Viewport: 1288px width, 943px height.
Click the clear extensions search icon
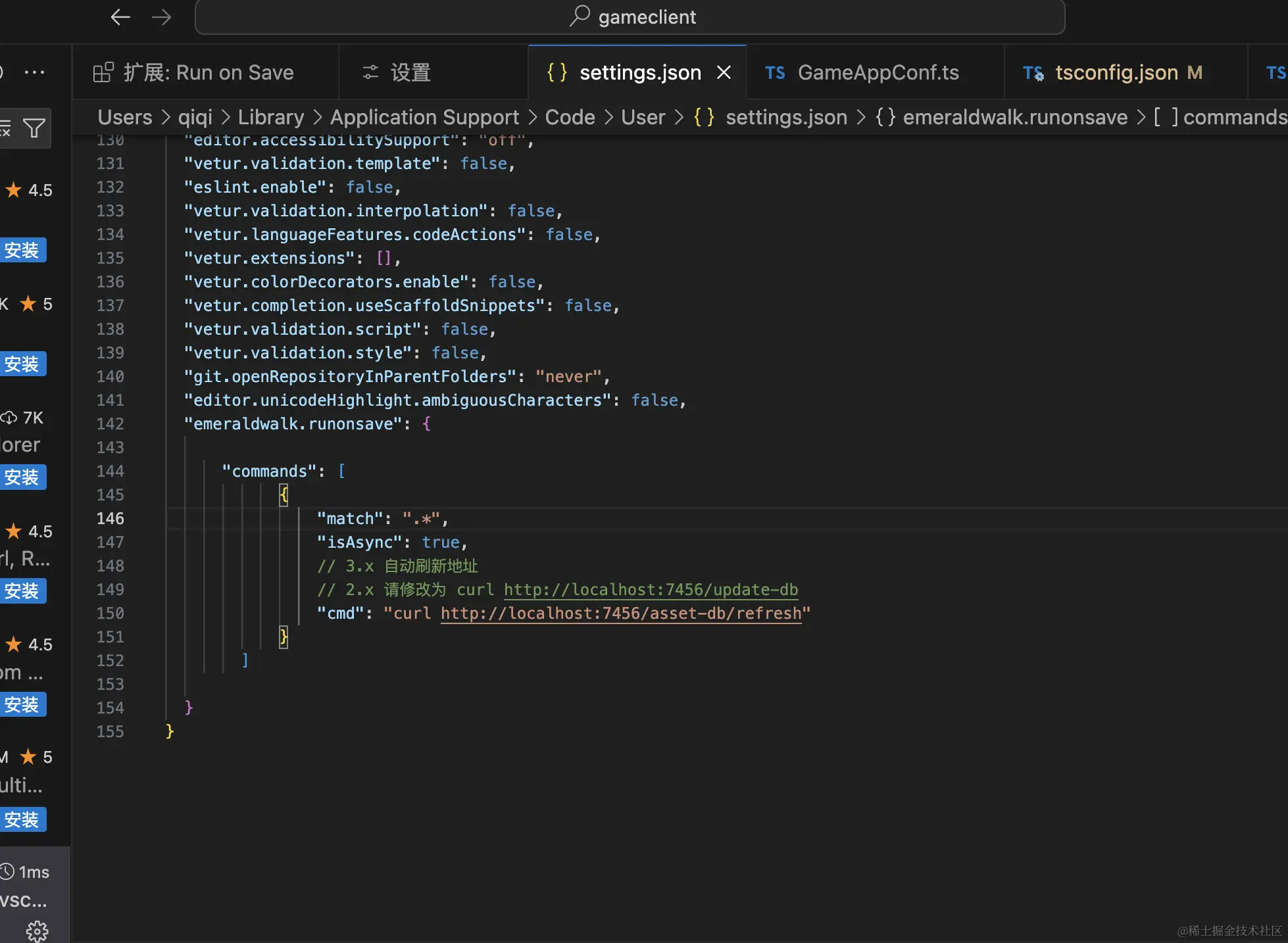5,128
